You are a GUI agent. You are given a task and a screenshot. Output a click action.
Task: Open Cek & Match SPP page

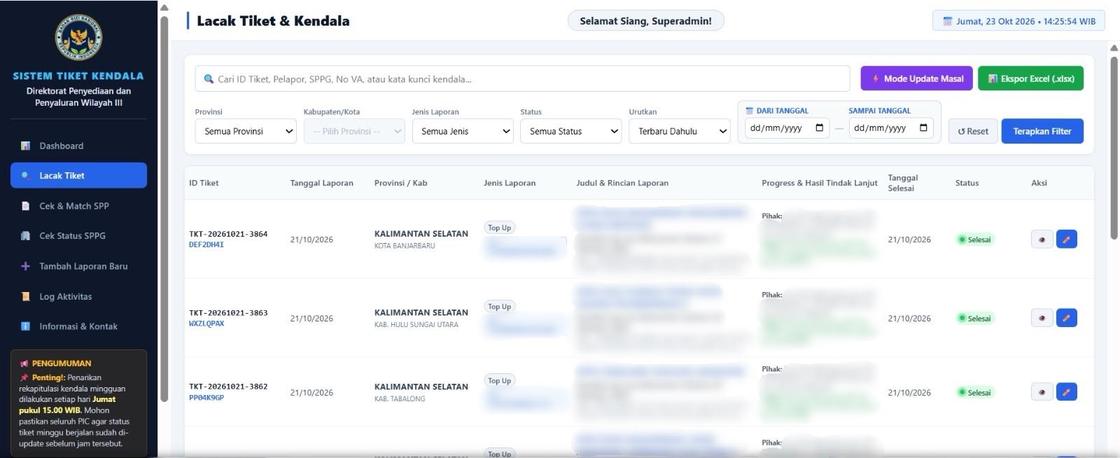[x=79, y=206]
